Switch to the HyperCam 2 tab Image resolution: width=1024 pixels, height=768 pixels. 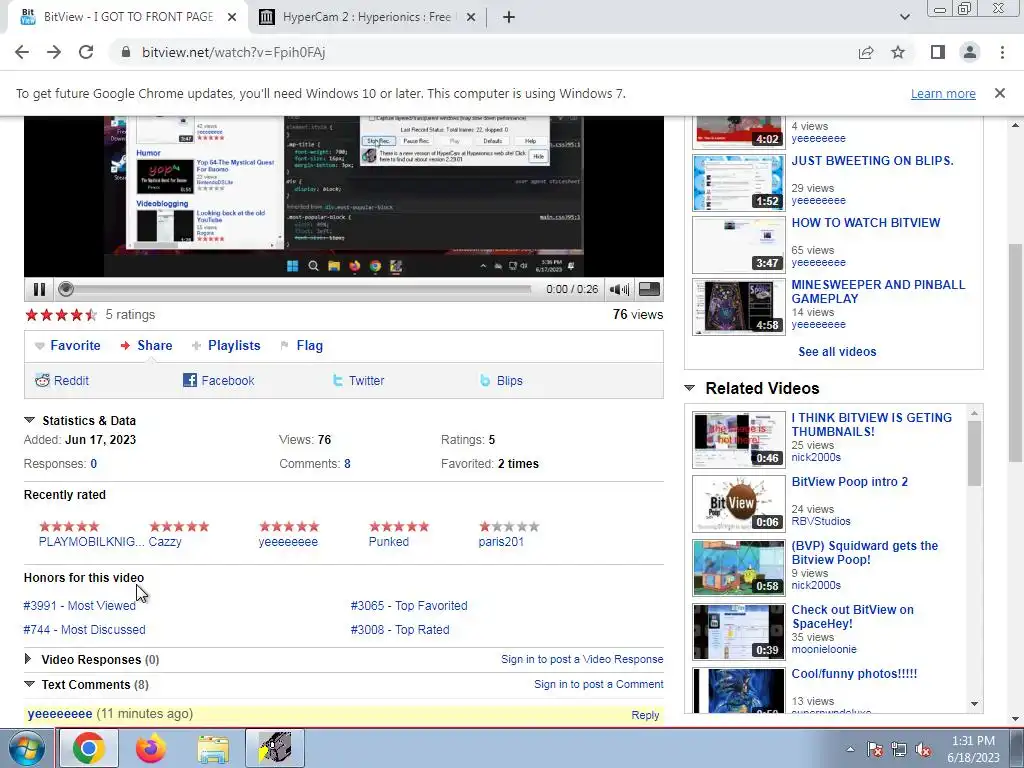[368, 17]
